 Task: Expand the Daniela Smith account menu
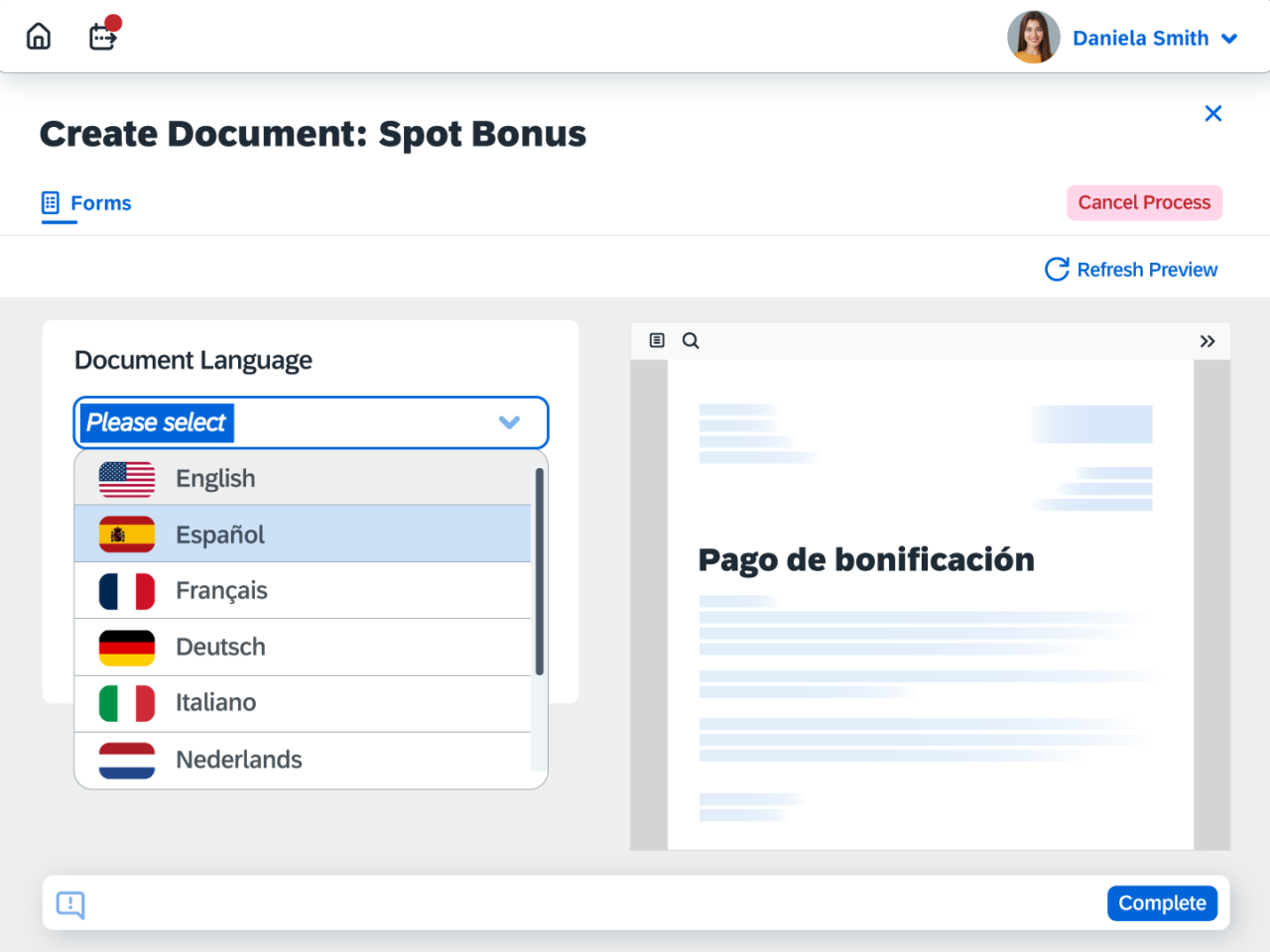pos(1228,38)
